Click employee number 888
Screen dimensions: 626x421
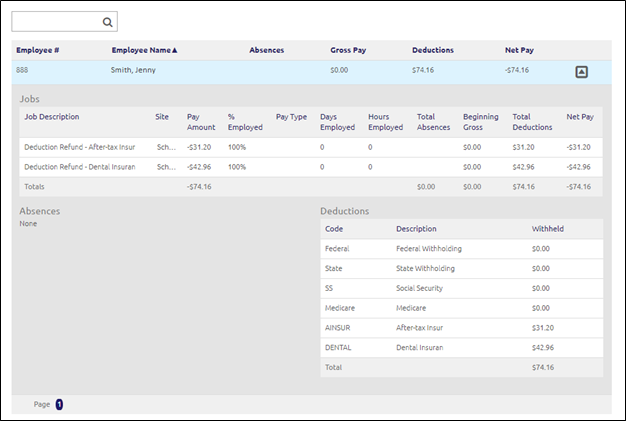tap(23, 71)
